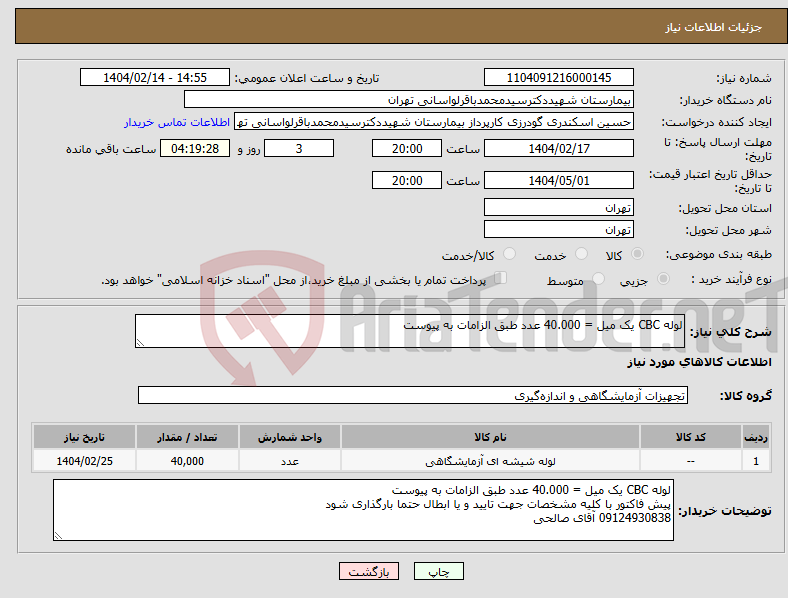
Task: Click the resize grip of توضیحات خریدار textarea
Action: [58, 536]
